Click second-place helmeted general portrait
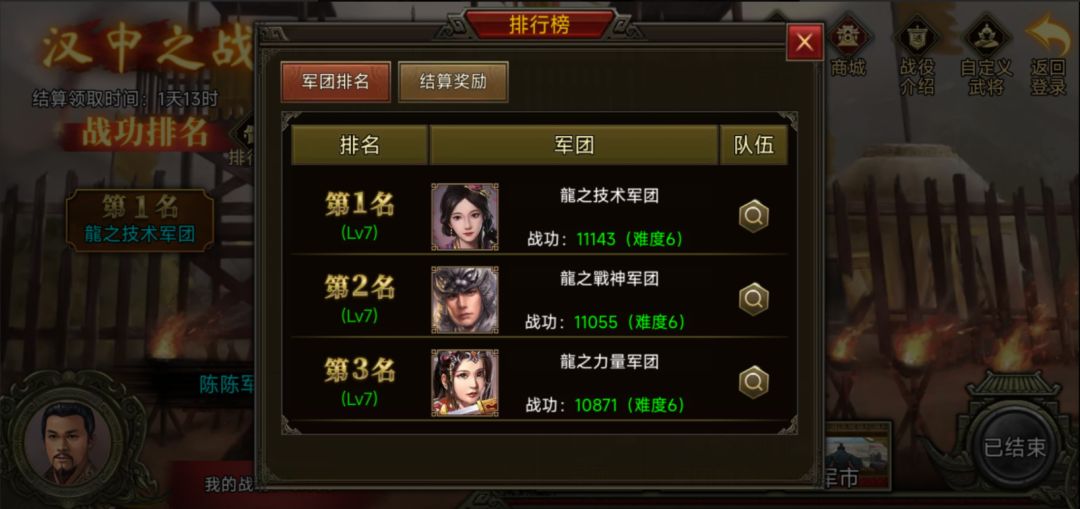The width and height of the screenshot is (1080, 509). [x=465, y=300]
